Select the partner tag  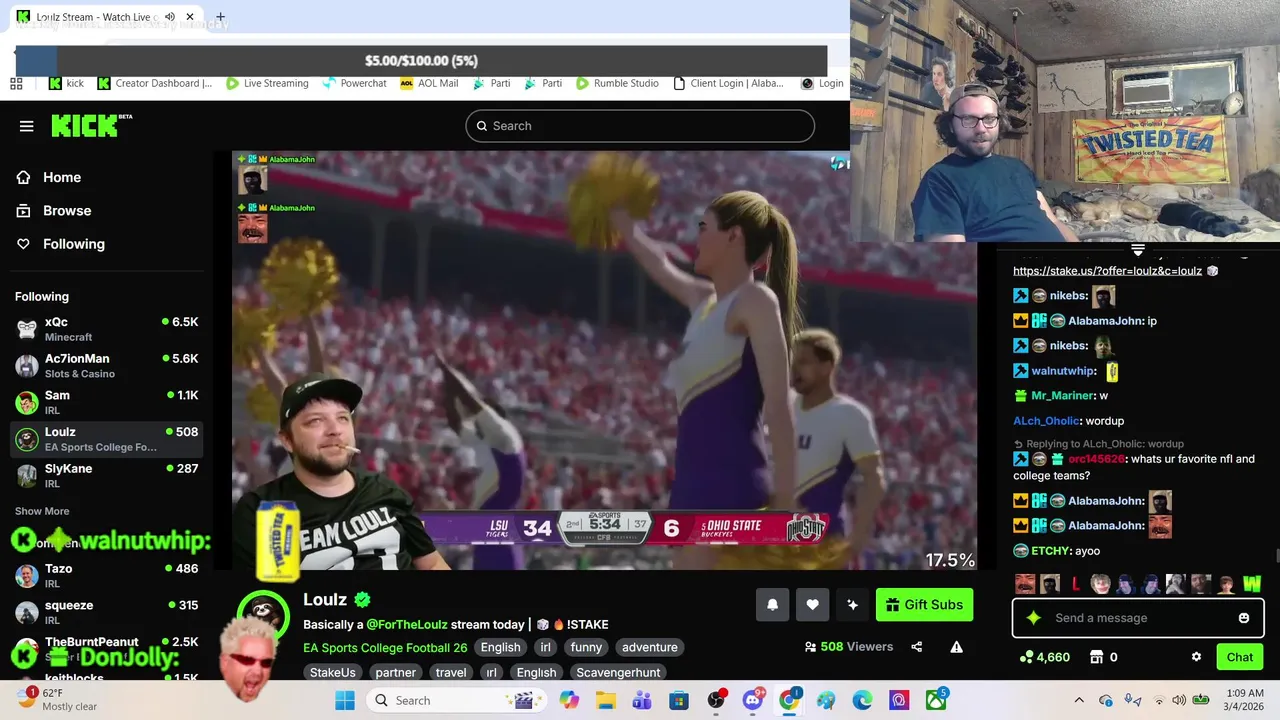click(396, 672)
